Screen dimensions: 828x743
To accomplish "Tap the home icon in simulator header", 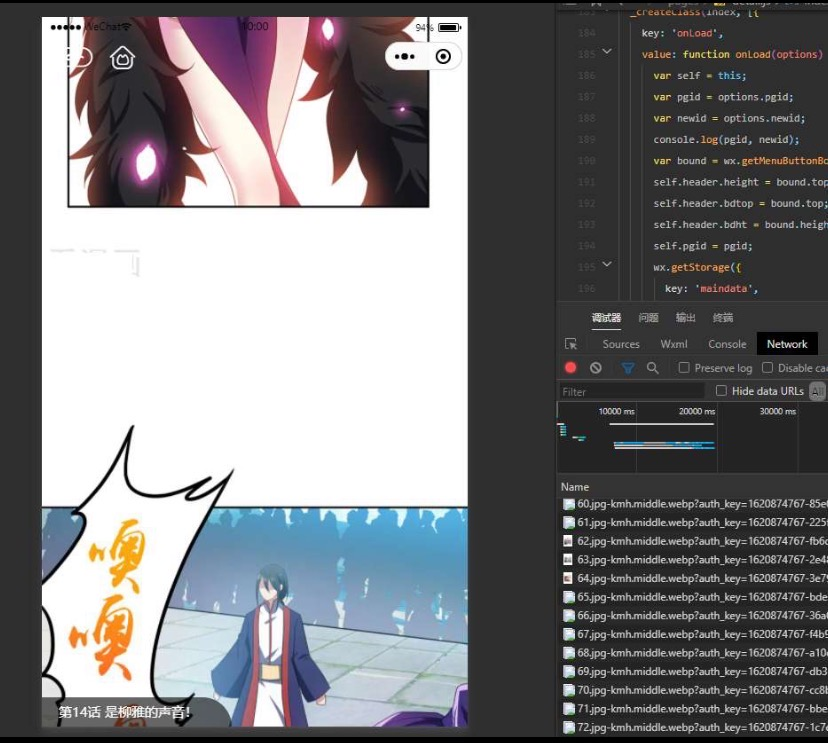I will [123, 57].
